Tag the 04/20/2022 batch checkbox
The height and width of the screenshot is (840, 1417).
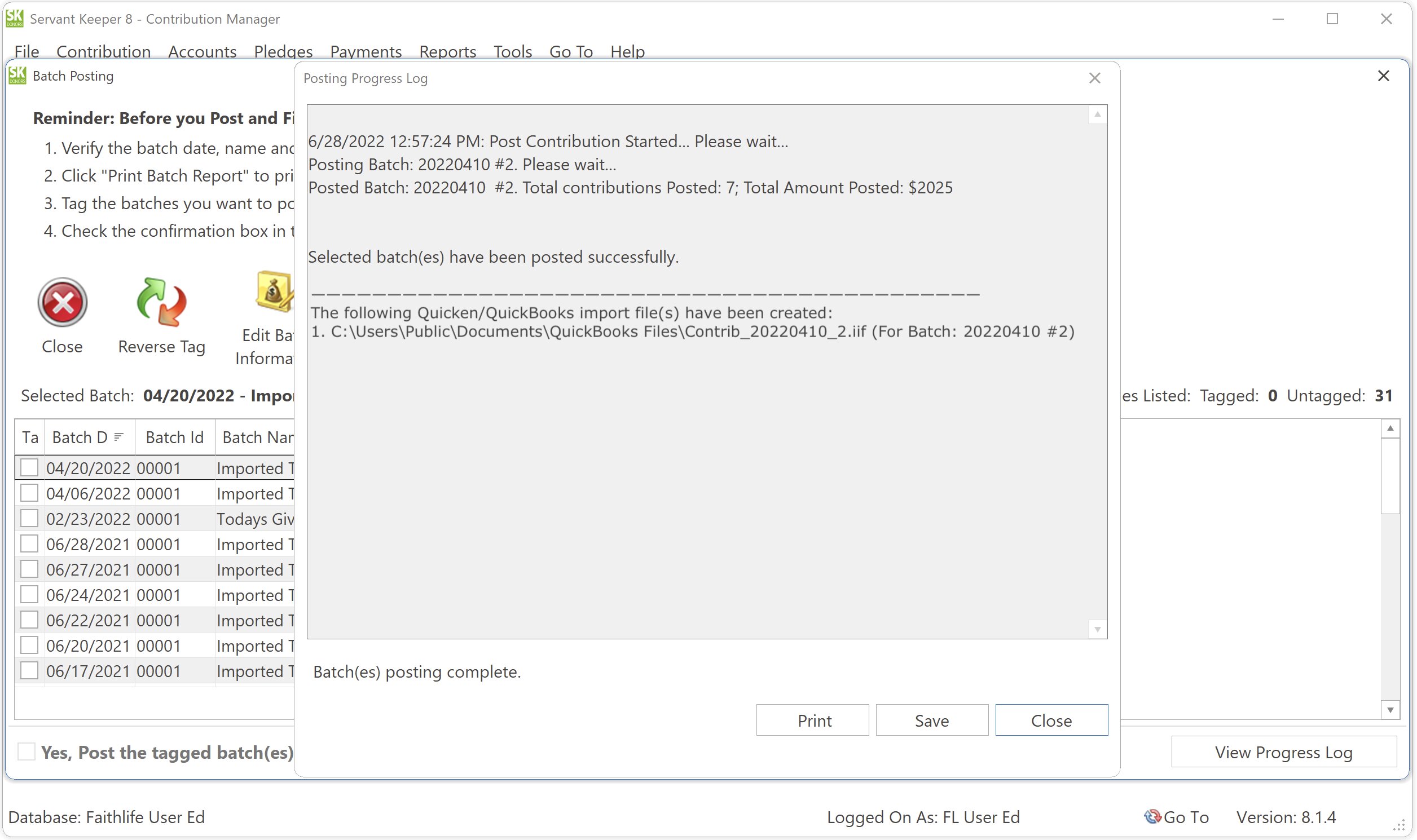[x=29, y=467]
